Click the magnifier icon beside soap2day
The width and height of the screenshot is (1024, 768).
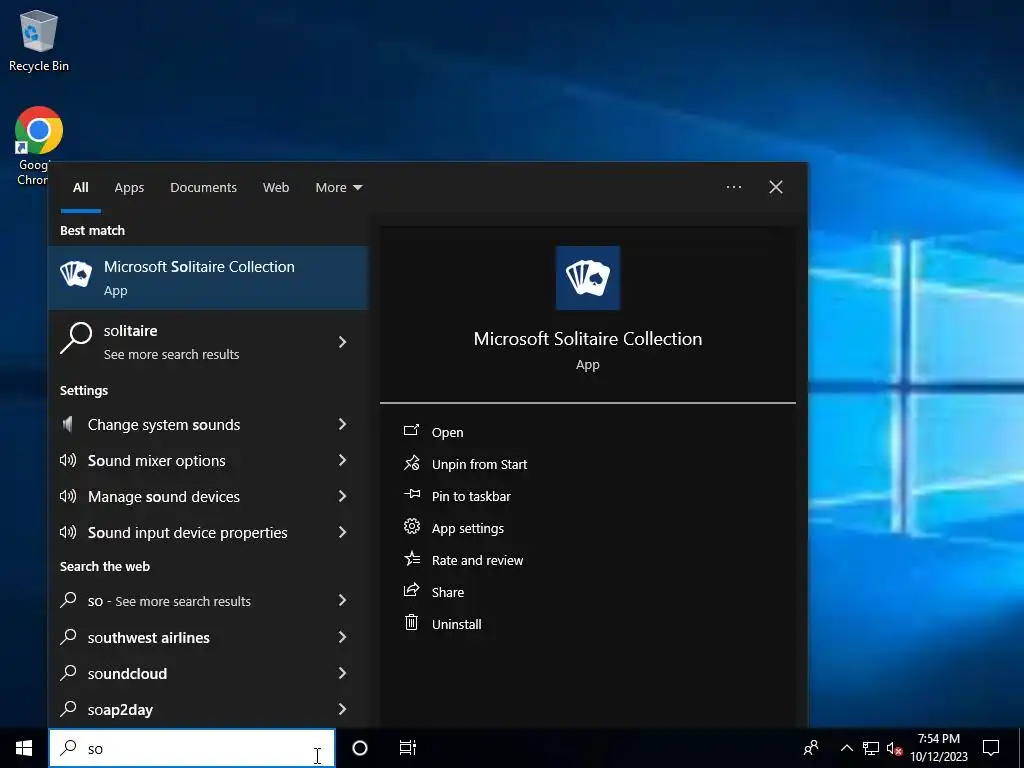tap(68, 708)
